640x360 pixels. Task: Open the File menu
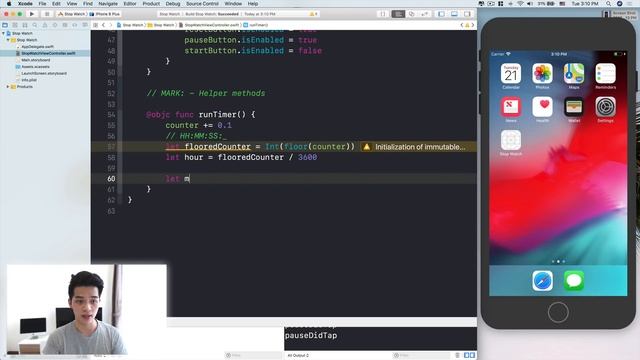tap(42, 4)
